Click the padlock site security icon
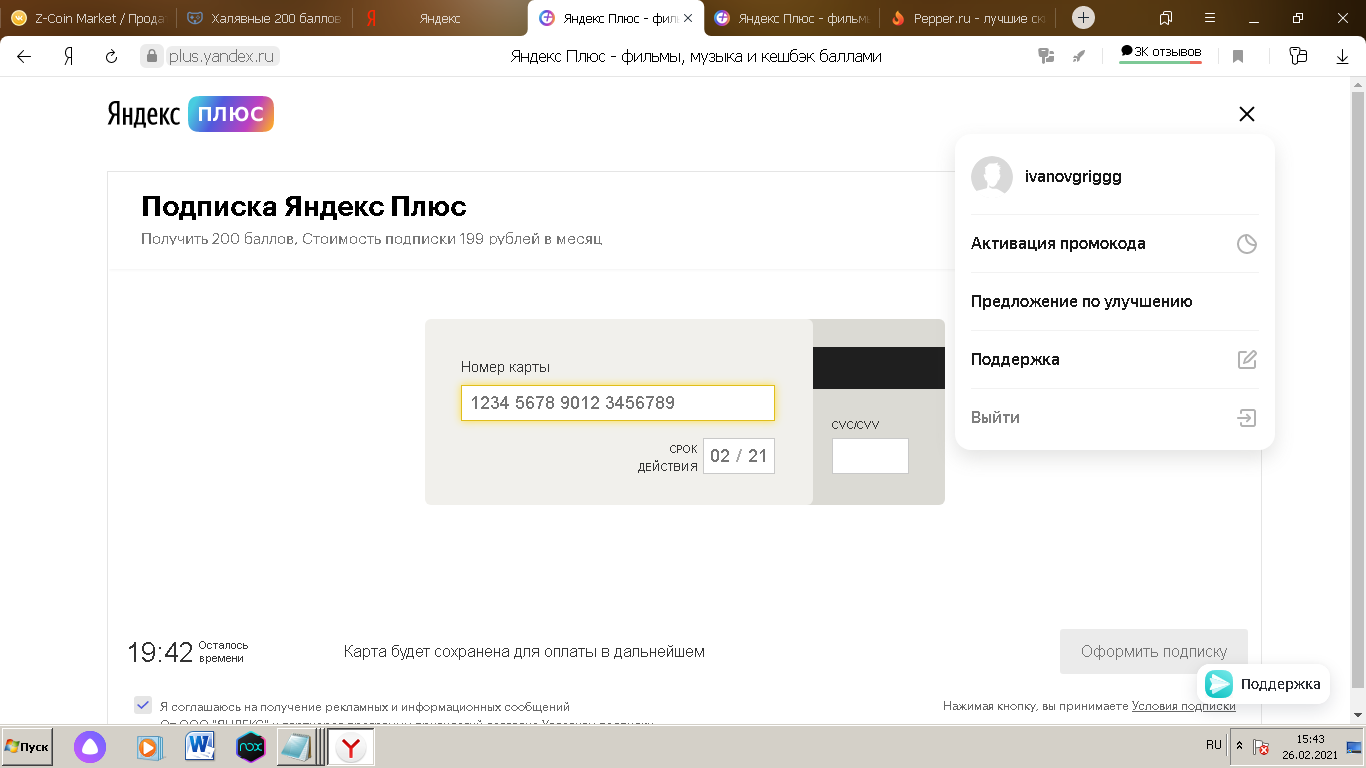 (152, 57)
